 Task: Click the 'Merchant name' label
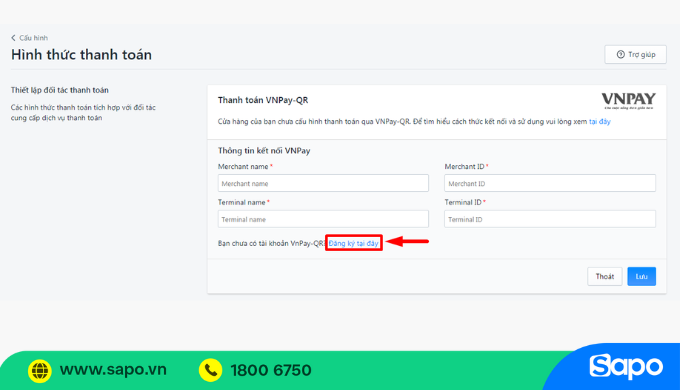click(243, 167)
